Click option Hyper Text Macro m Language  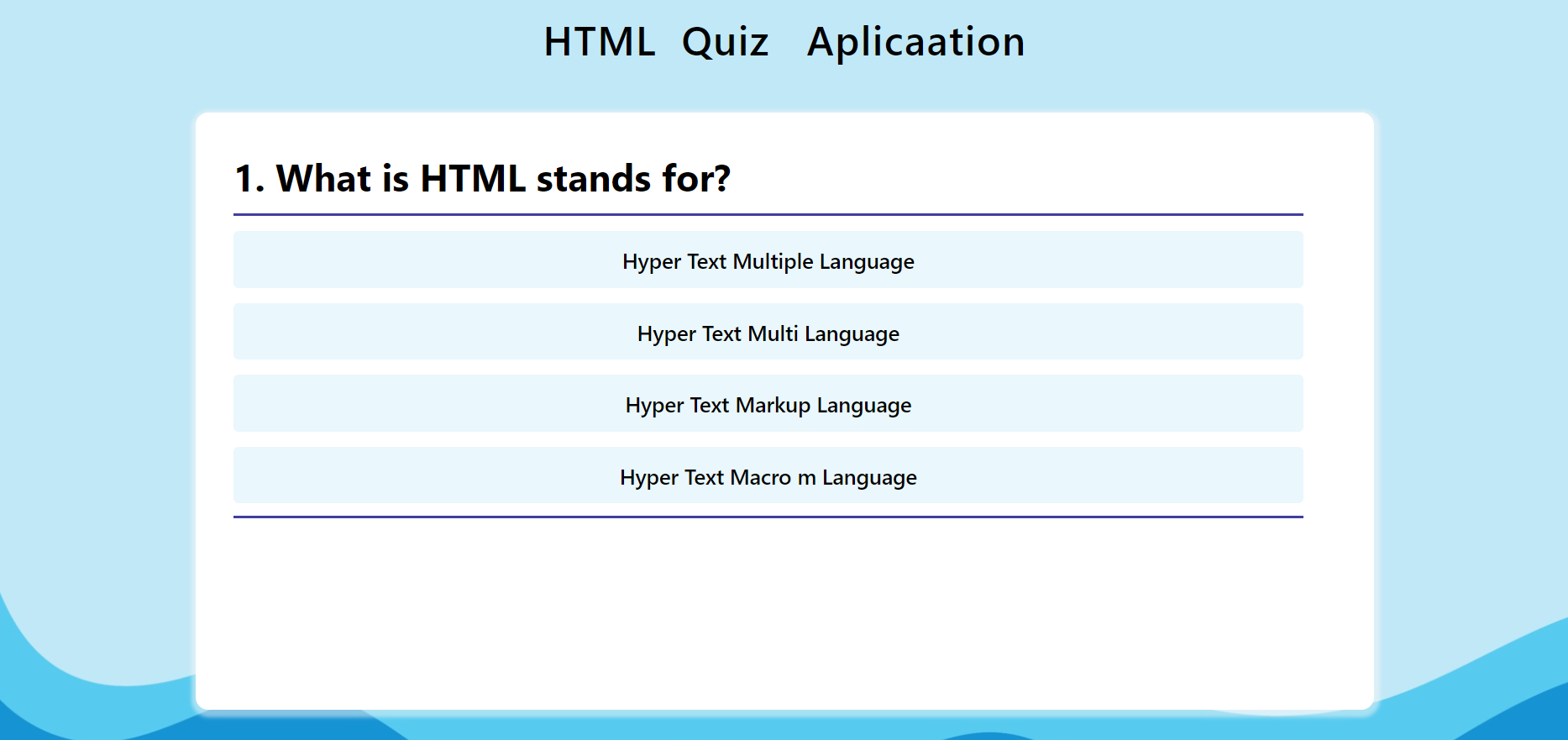768,476
